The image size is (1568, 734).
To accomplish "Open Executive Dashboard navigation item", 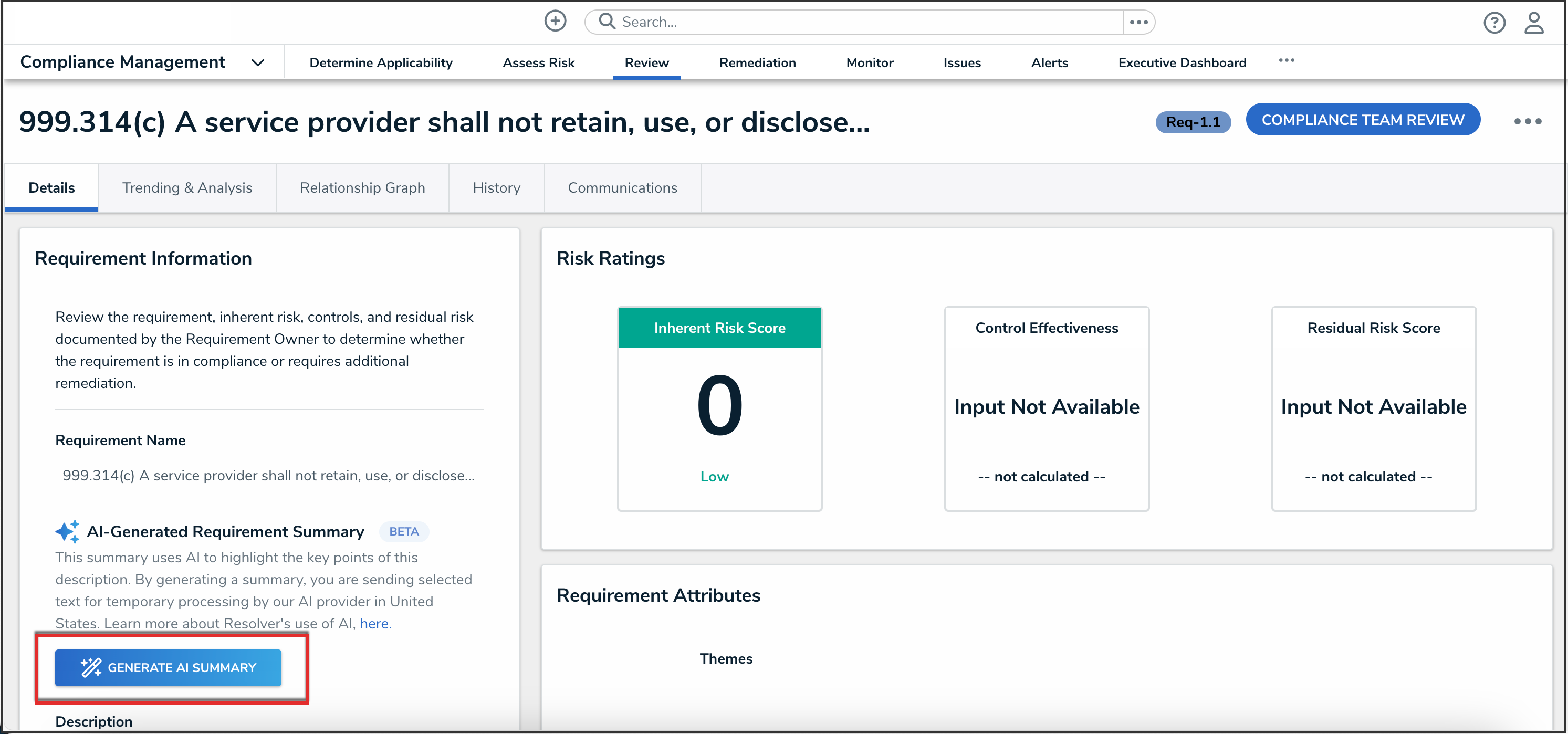I will coord(1182,62).
